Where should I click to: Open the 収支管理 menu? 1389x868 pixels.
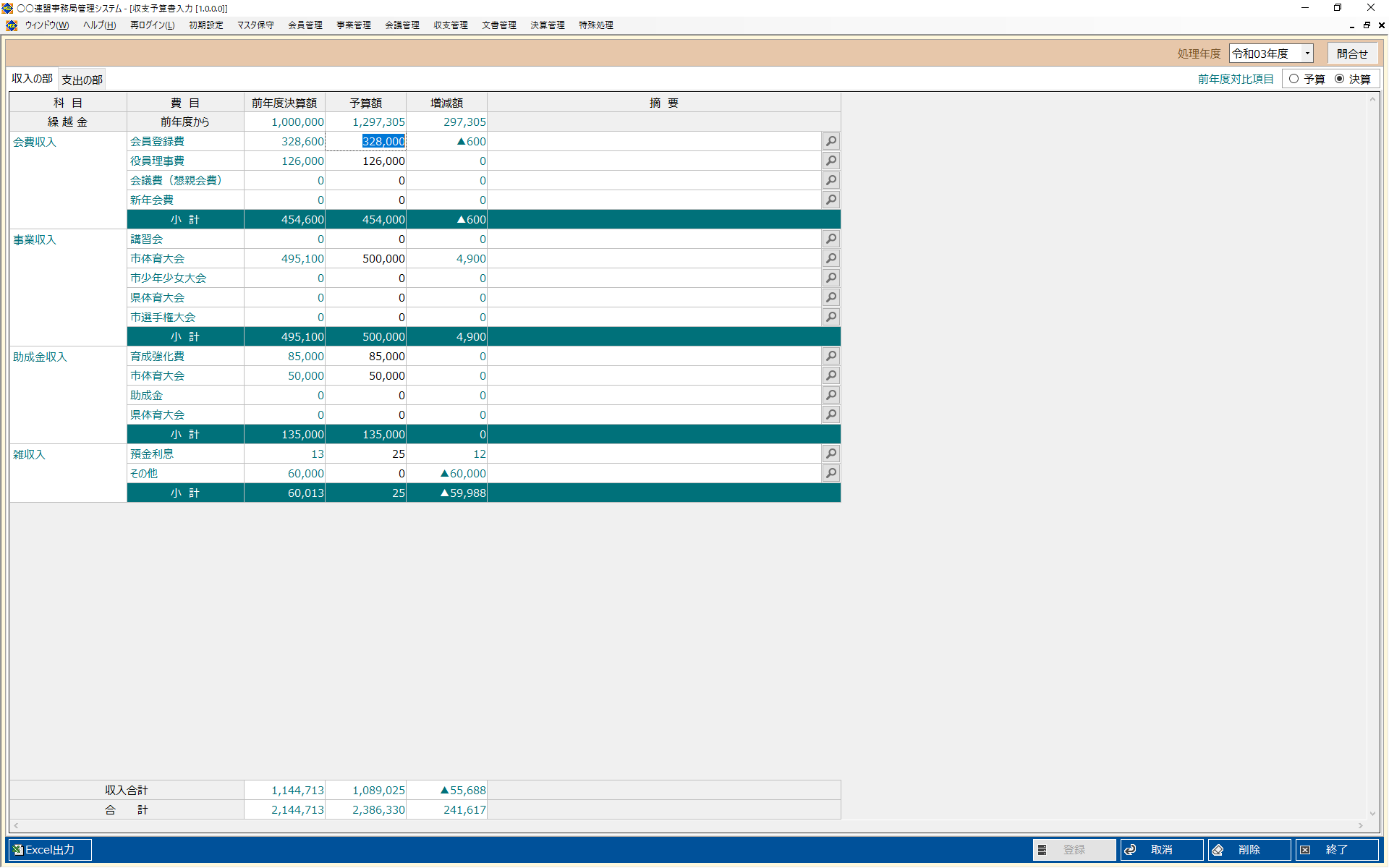pyautogui.click(x=451, y=25)
